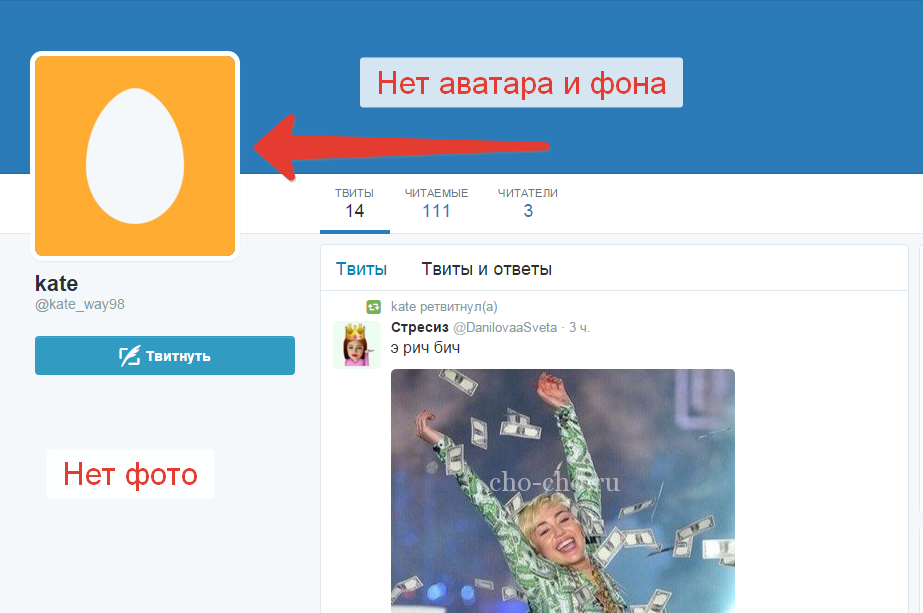Click the 'kate ретвитнул(а)' notice
Screen dimensions: 923x613
click(444, 307)
